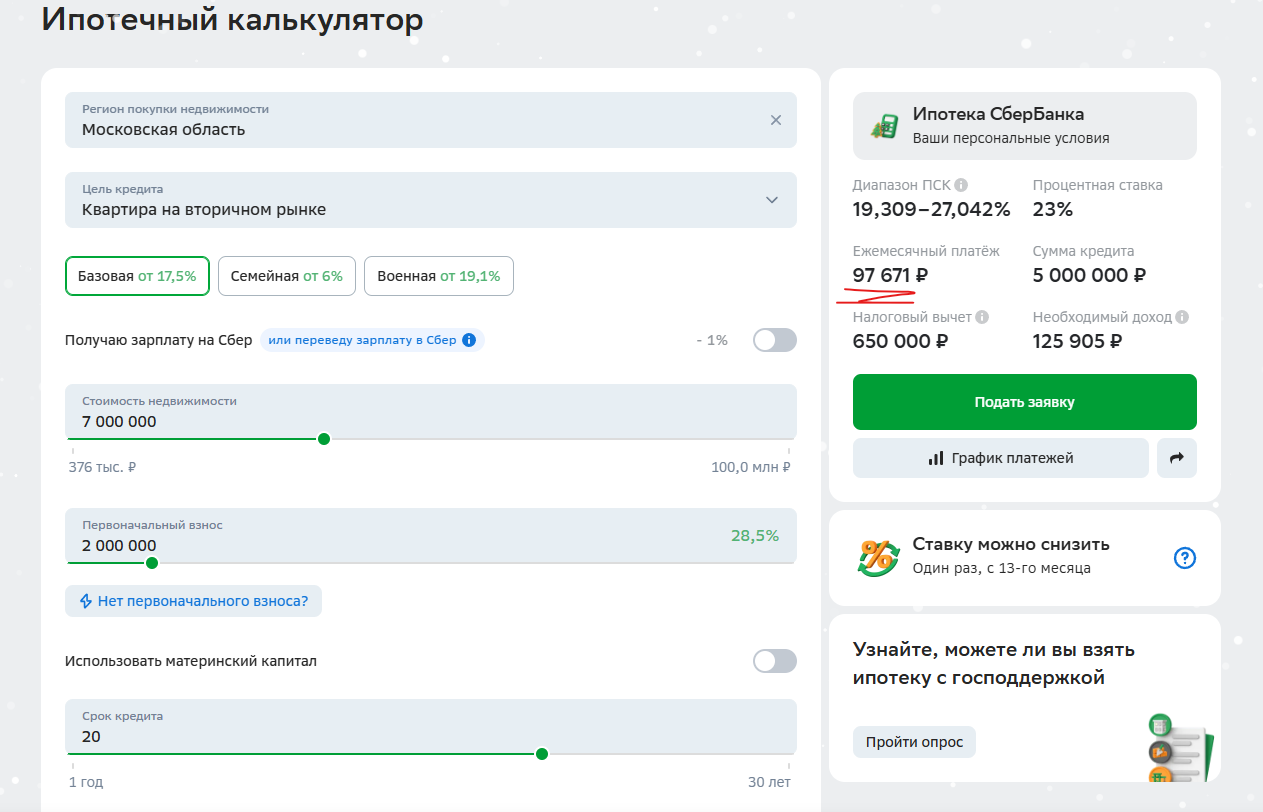Click the 30 лет maximum term label
This screenshot has height=812, width=1263.
coord(767,782)
